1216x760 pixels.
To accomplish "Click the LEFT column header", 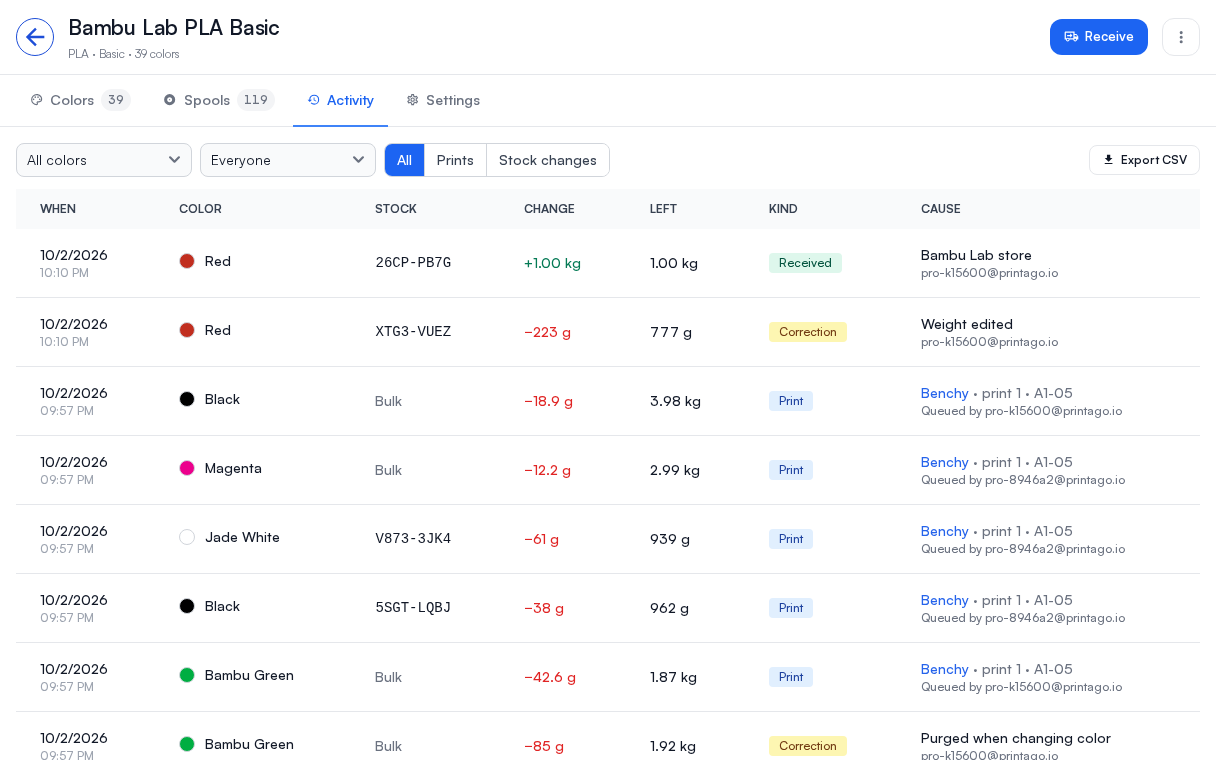I will point(663,209).
